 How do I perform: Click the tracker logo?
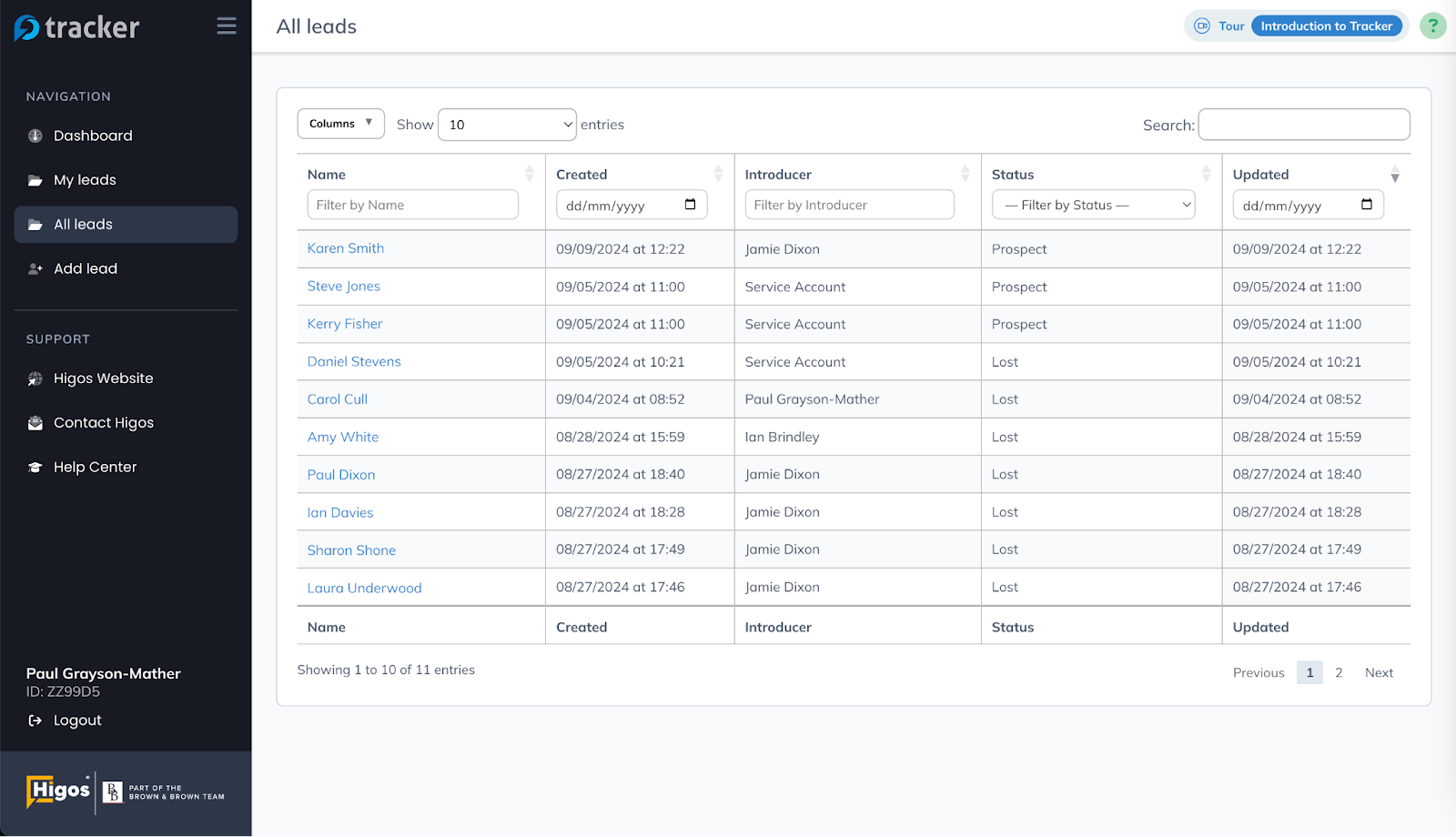click(77, 26)
